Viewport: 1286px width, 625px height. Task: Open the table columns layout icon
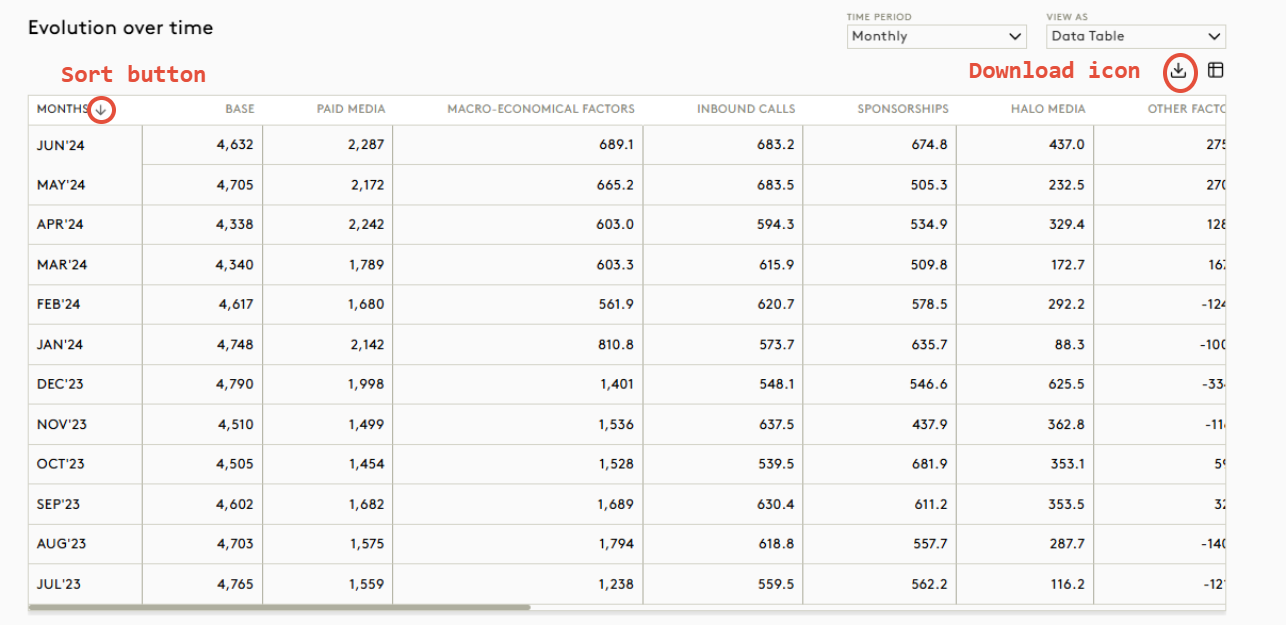[x=1215, y=70]
